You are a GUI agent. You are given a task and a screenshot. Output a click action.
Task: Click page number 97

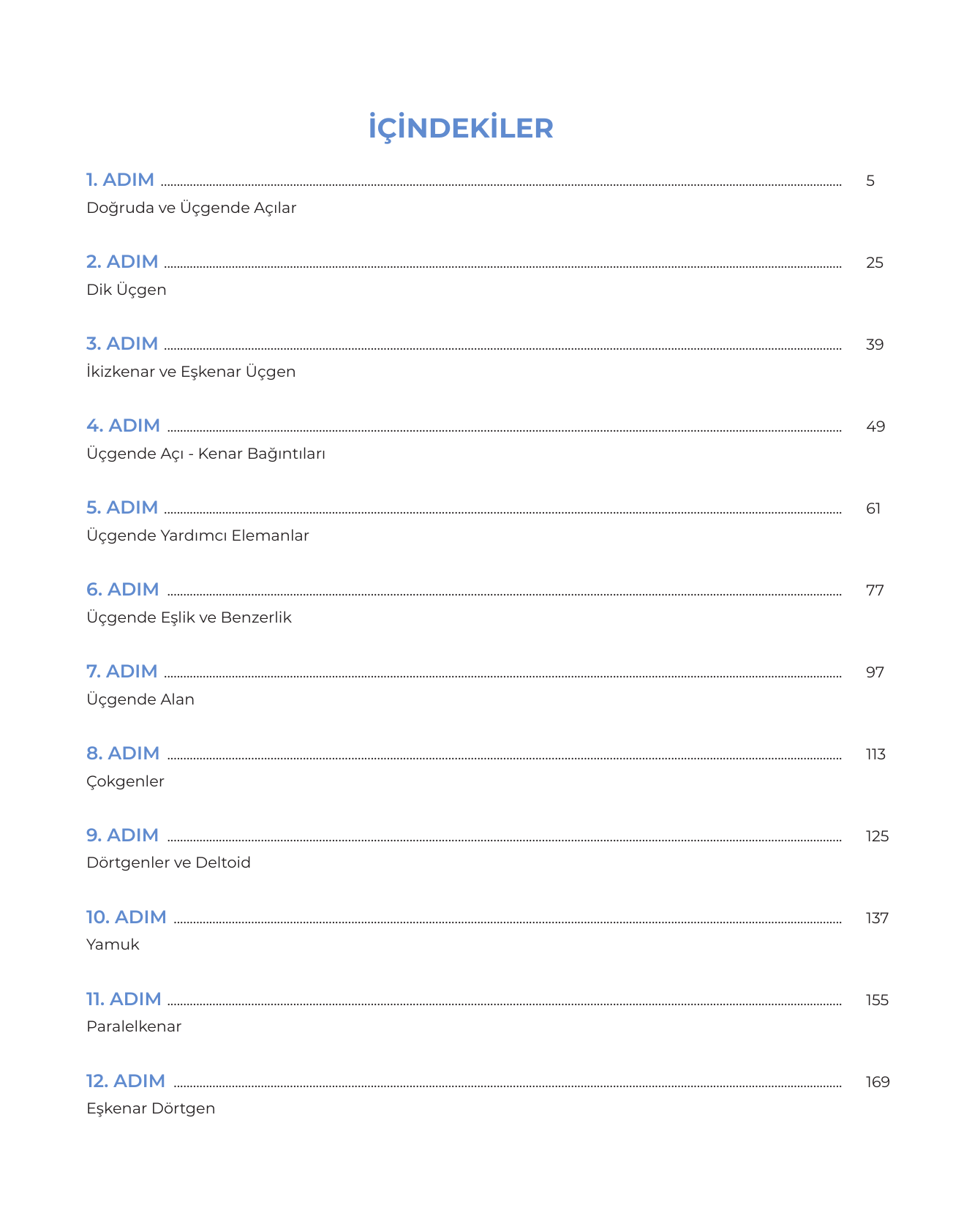875,672
